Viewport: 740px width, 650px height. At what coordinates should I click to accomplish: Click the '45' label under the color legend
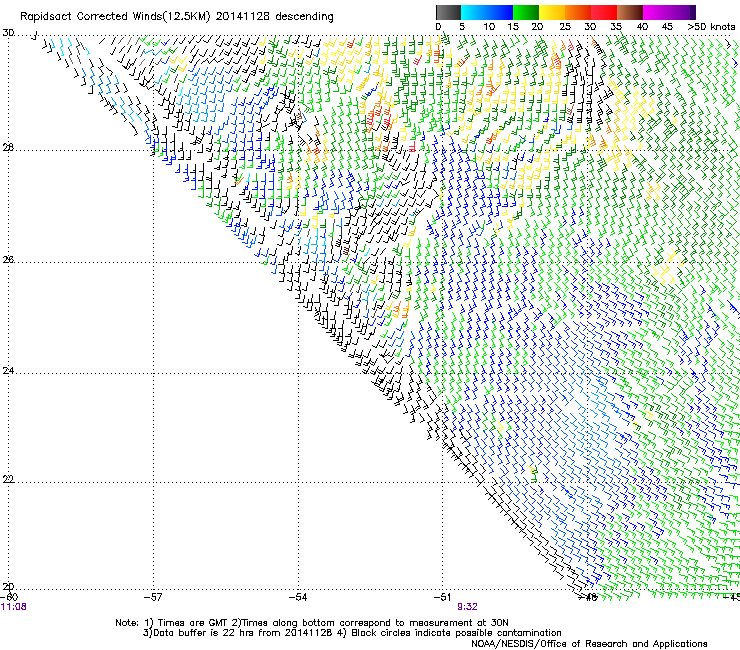pos(667,26)
